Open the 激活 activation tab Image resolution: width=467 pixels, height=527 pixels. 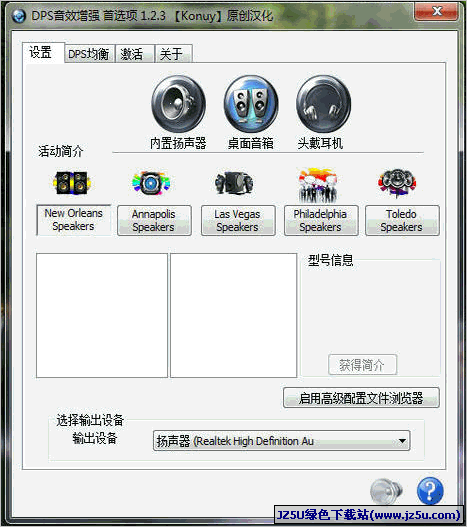[x=135, y=54]
